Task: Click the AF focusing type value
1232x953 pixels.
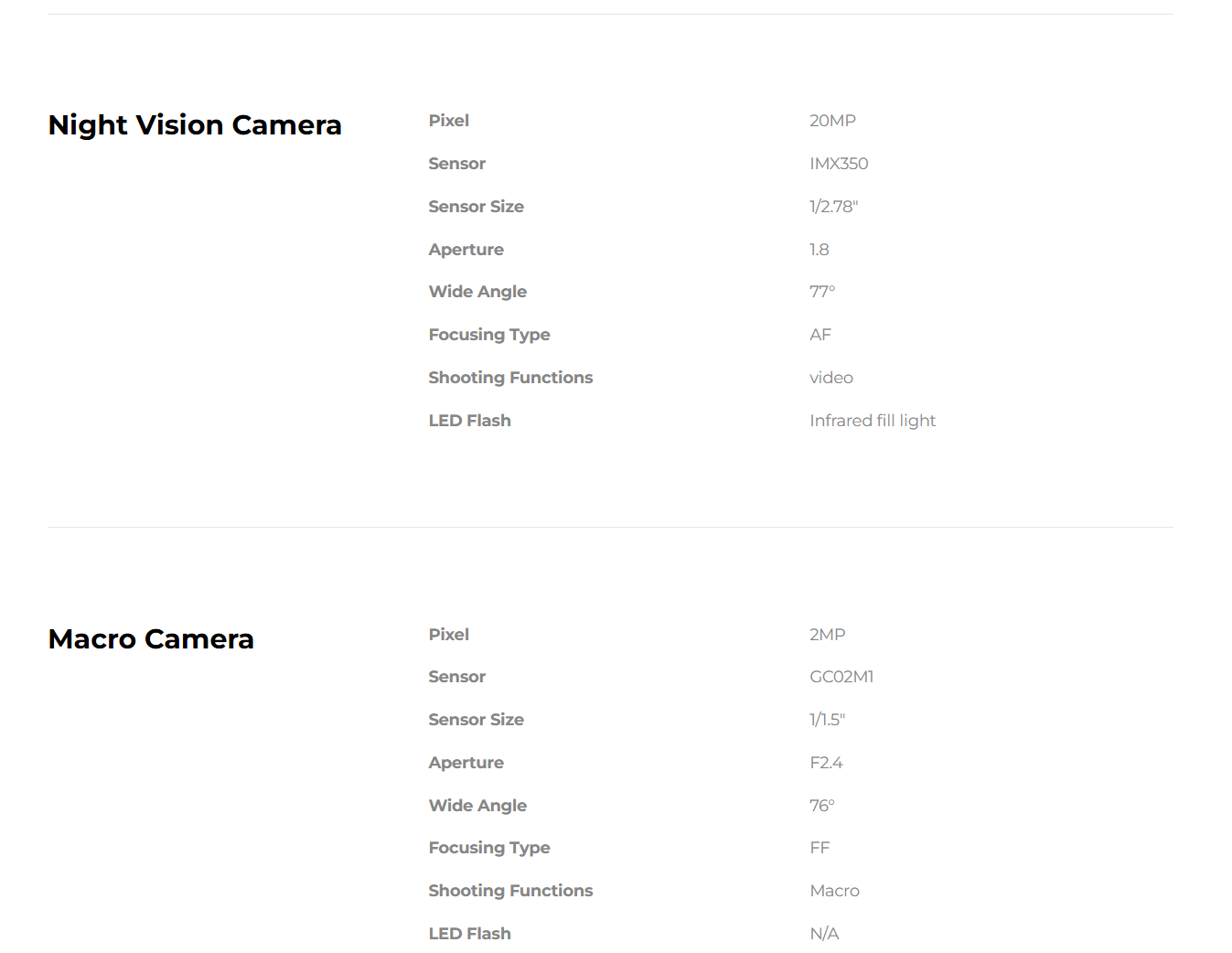Action: pyautogui.click(x=820, y=335)
